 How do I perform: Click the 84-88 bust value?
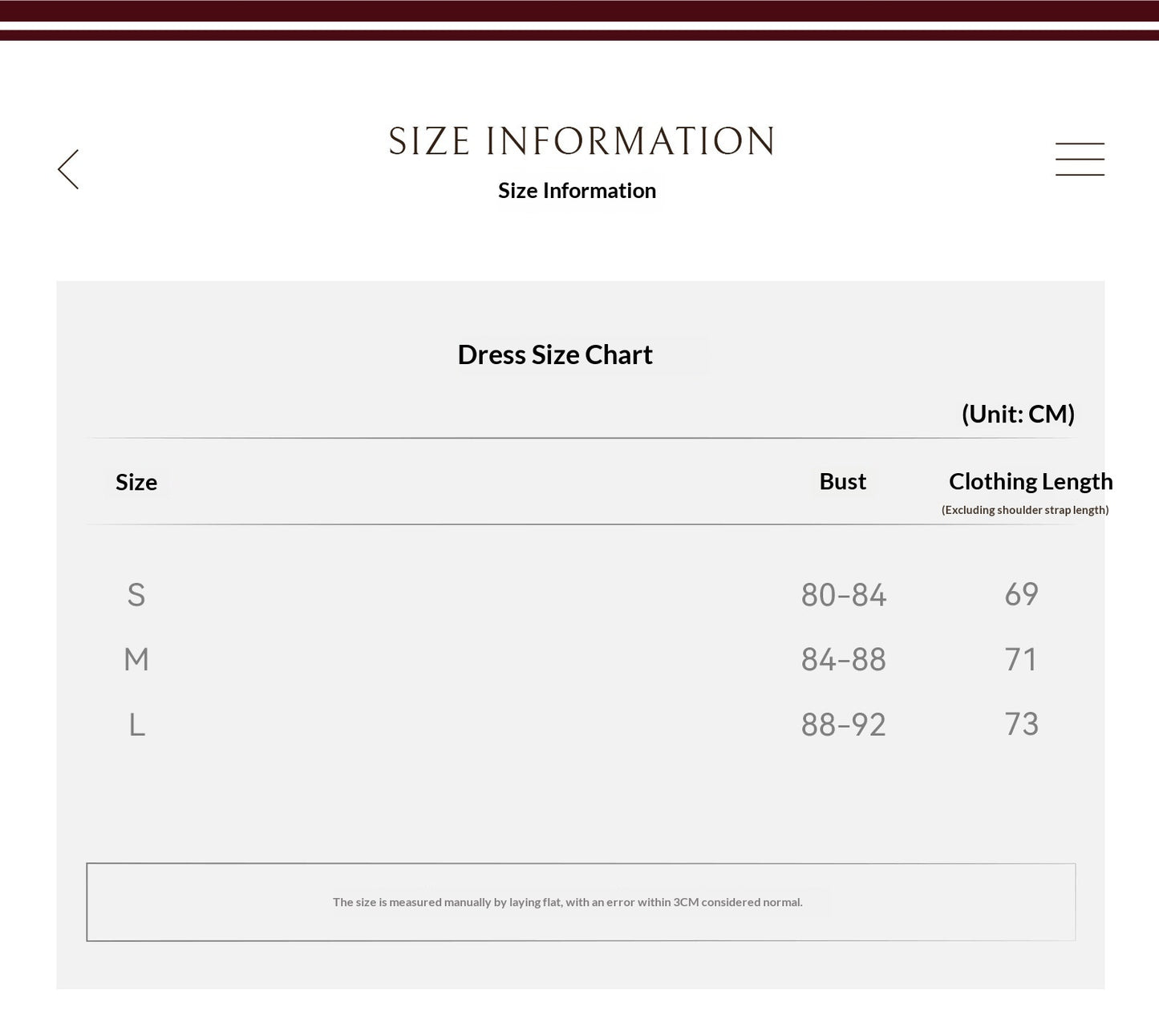pos(844,659)
